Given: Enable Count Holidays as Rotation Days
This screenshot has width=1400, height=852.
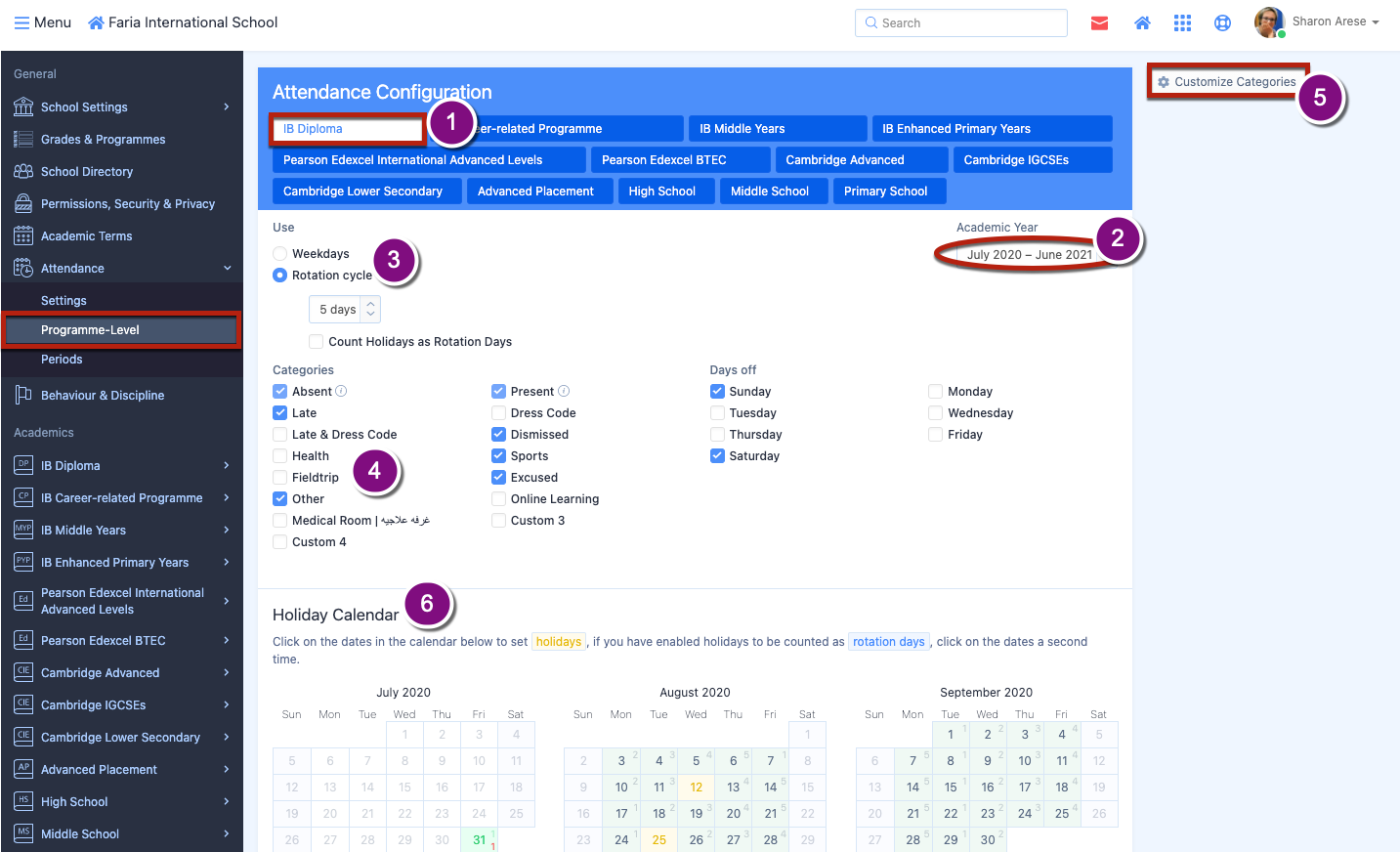Looking at the screenshot, I should click(317, 342).
